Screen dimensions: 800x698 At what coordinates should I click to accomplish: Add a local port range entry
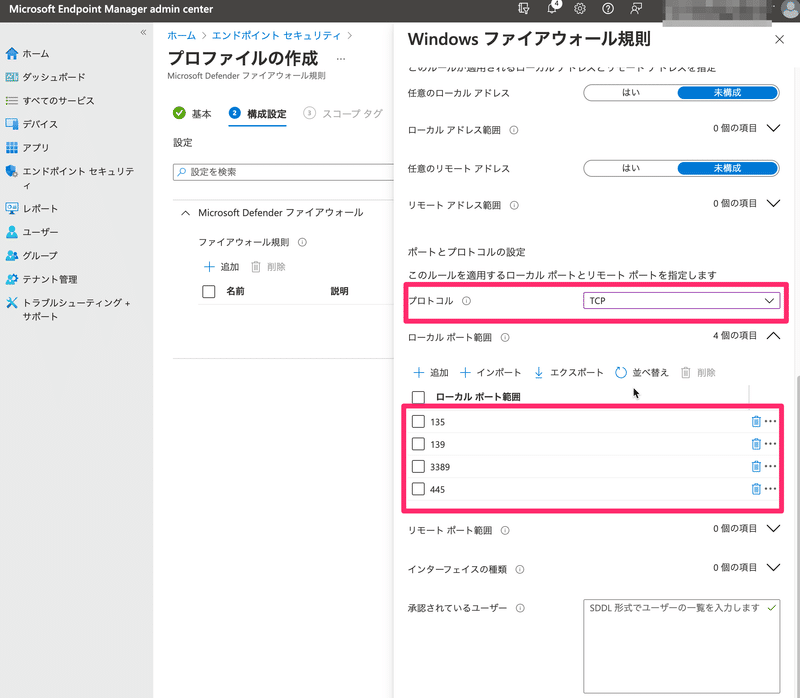[x=431, y=372]
